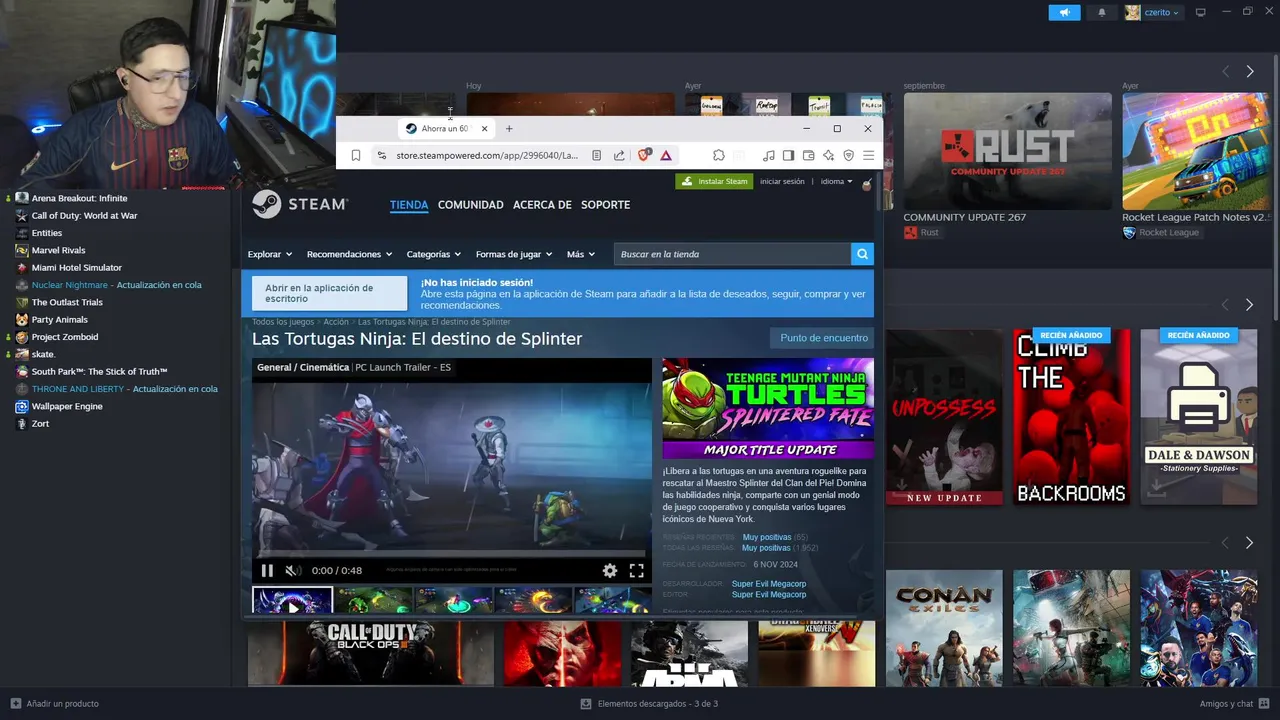This screenshot has width=1280, height=720.
Task: Open the TIENDA menu item
Action: (x=409, y=204)
